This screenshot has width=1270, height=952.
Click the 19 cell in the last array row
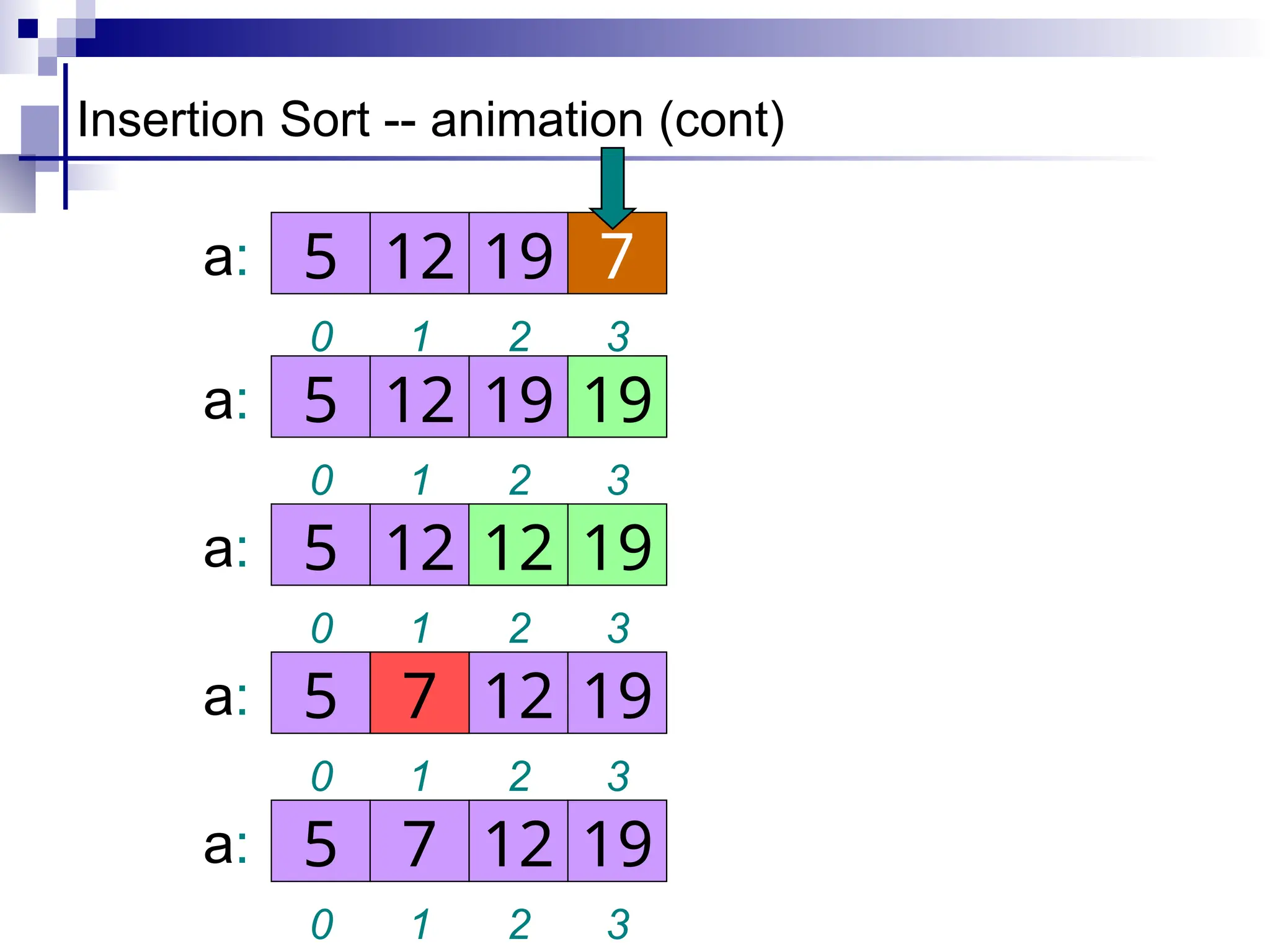point(617,841)
